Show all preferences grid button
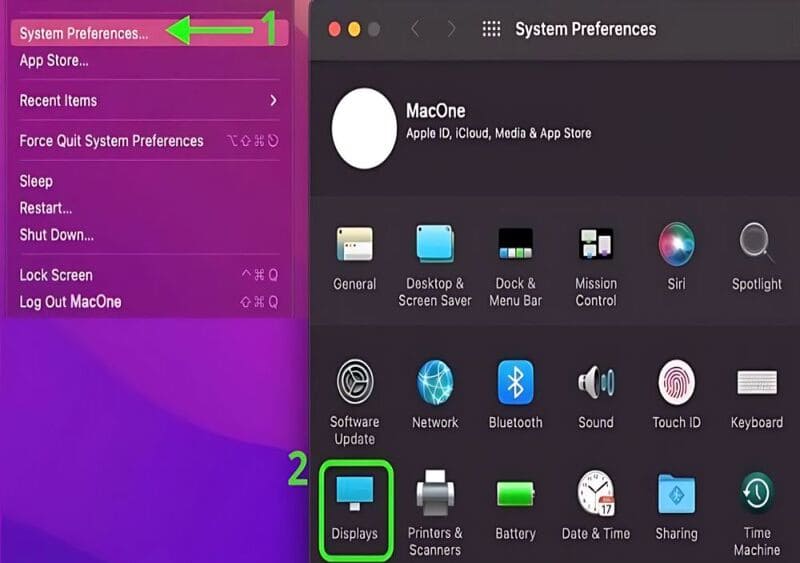The height and width of the screenshot is (563, 800). click(491, 29)
